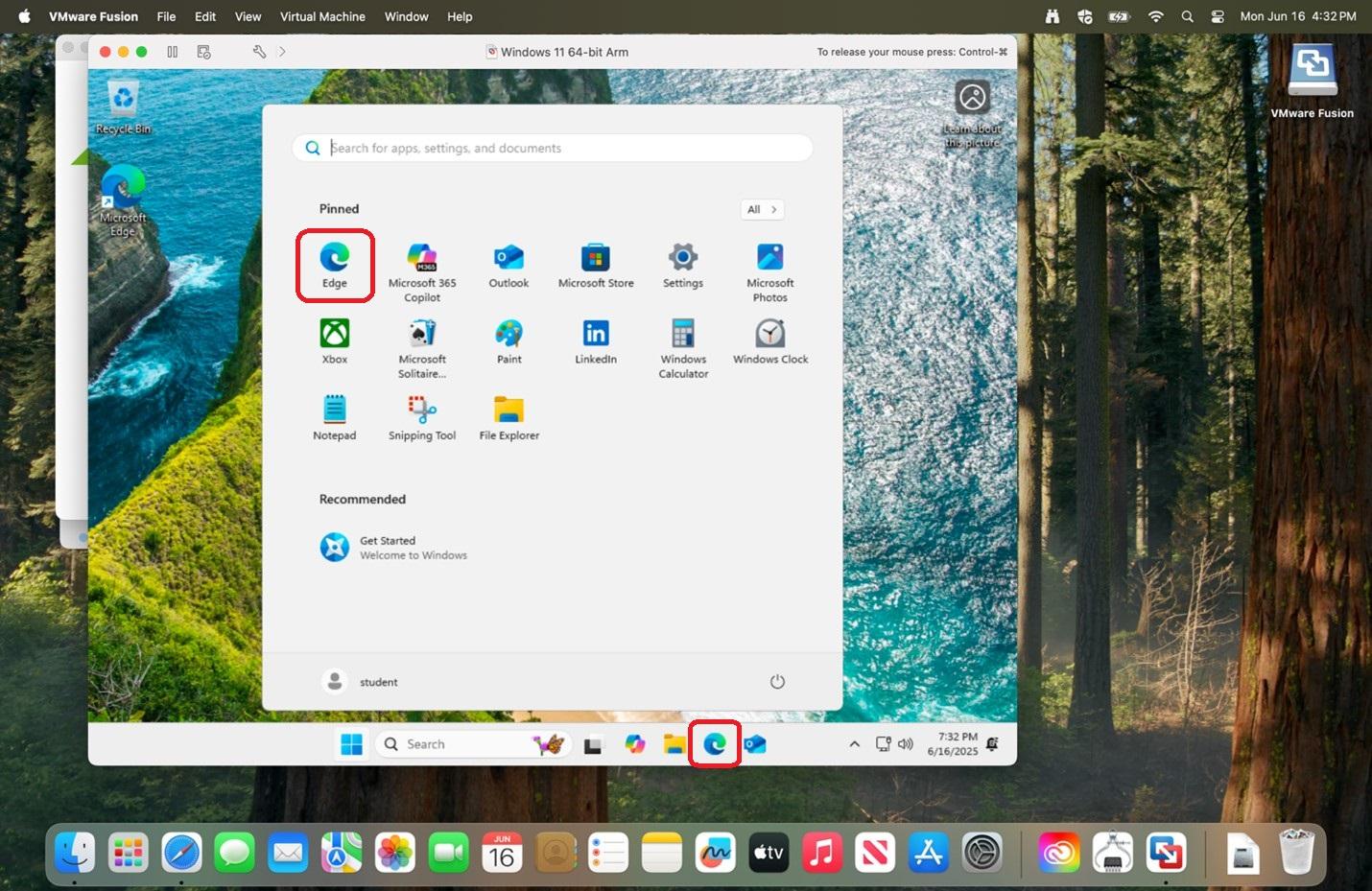Pause the virtual machine from VMware toolbar
Screen dimensions: 1372x891
[173, 52]
